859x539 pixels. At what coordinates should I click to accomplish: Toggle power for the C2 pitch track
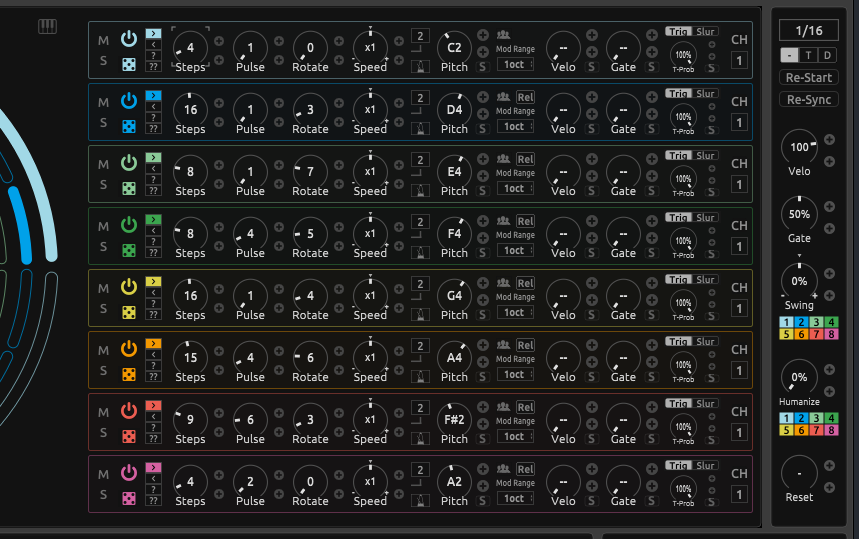(x=128, y=38)
